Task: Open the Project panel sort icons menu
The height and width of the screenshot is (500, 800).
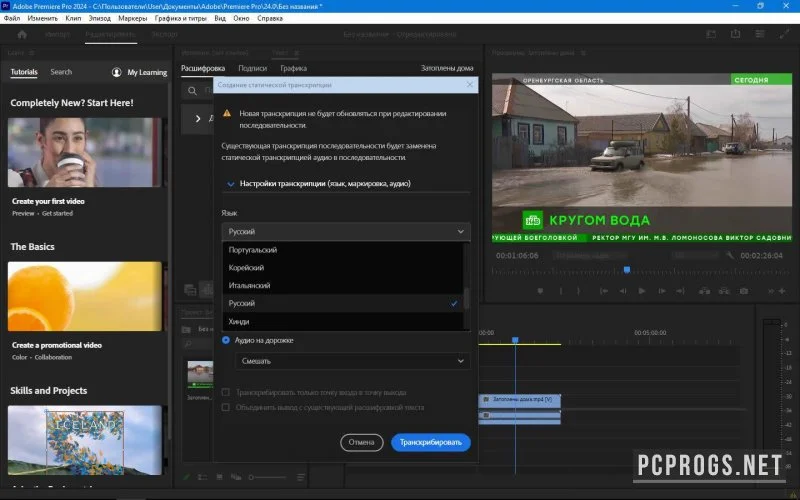Action: point(301,477)
